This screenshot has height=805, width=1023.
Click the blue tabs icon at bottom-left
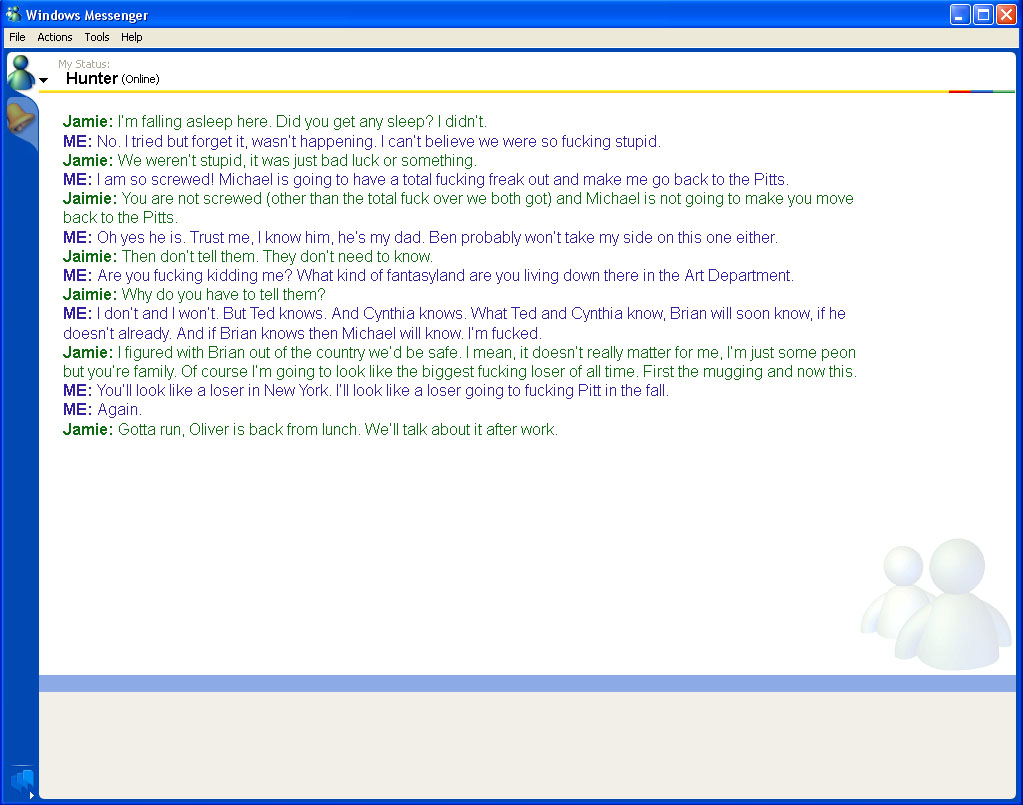tap(21, 779)
